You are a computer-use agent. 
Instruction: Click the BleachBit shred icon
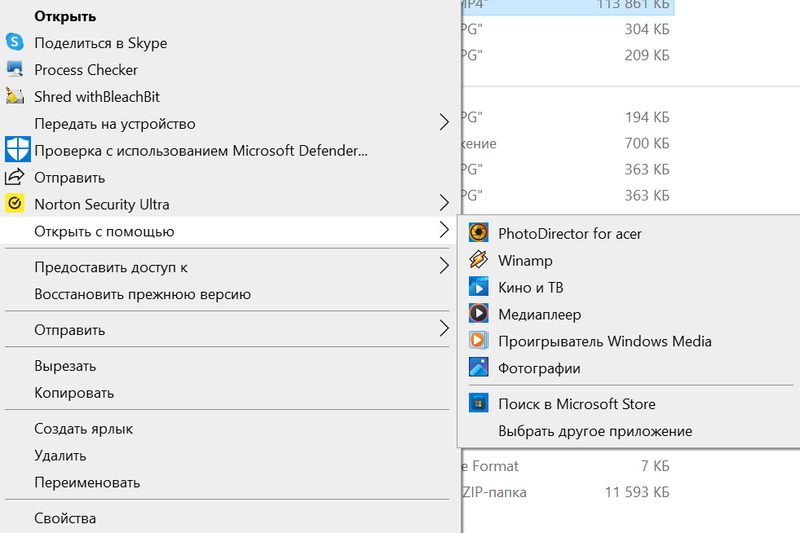click(15, 96)
